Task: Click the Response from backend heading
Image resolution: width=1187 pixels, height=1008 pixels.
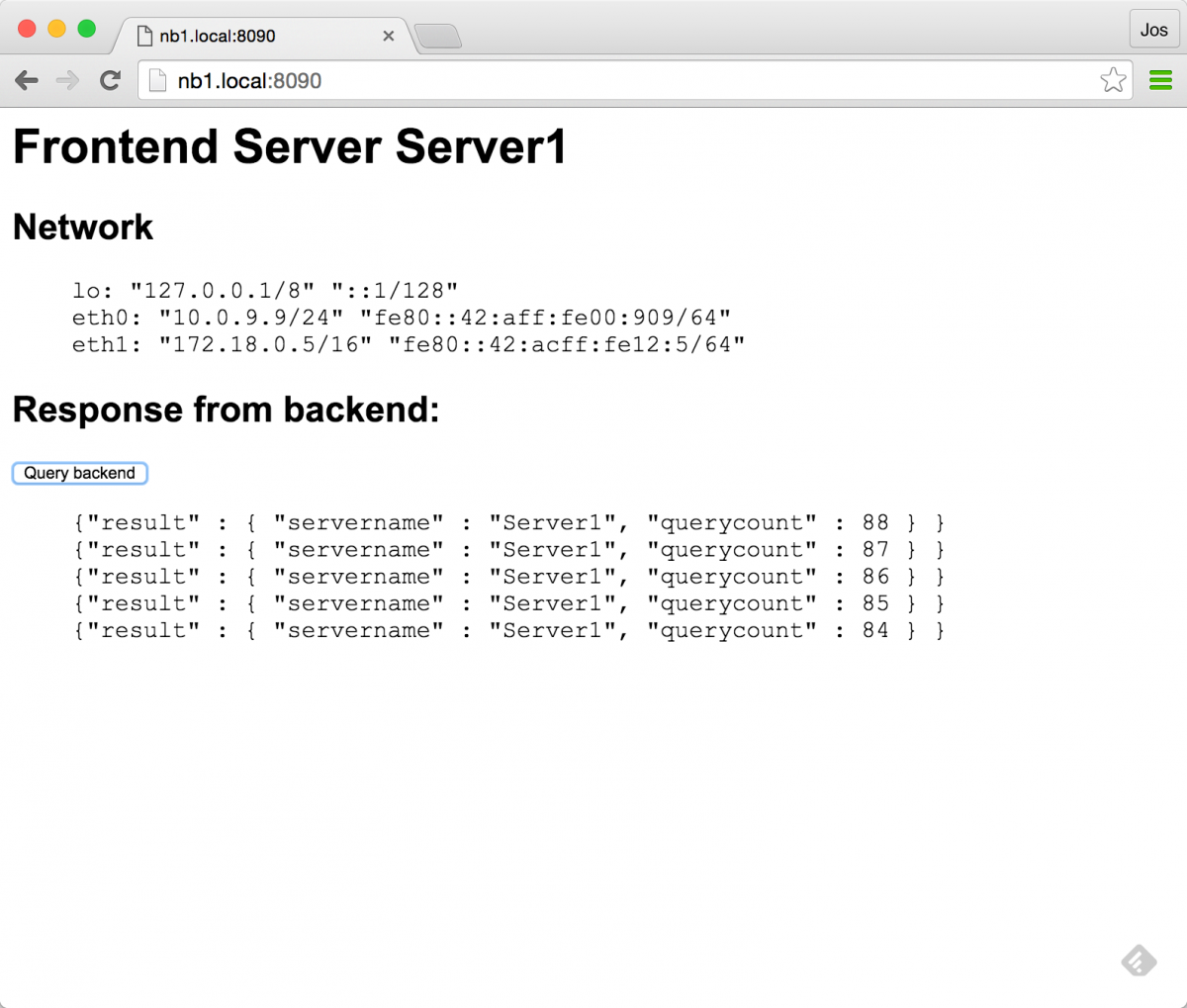Action: point(227,409)
